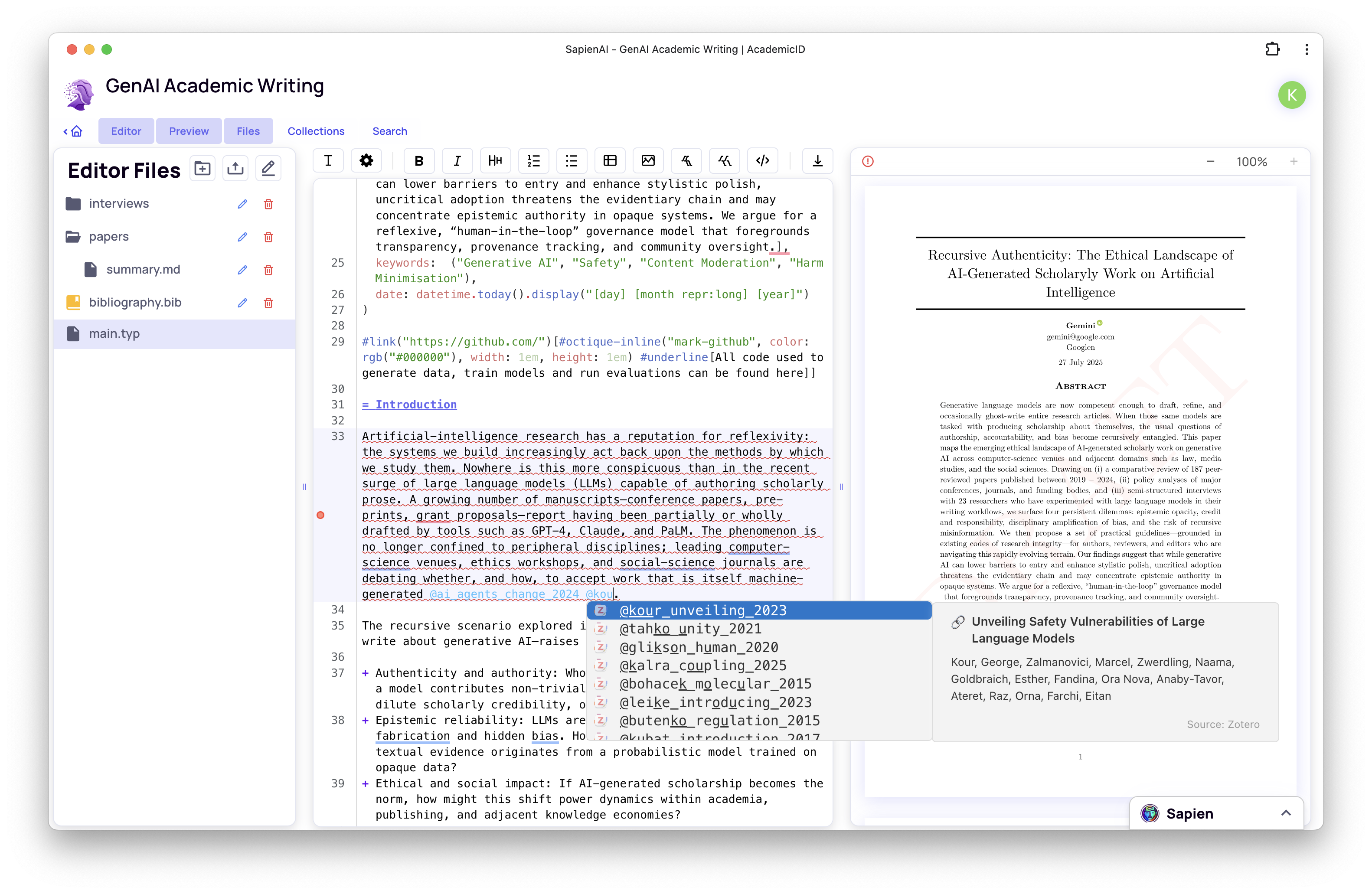
Task: Click the double-symbol block math icon
Action: pos(725,161)
